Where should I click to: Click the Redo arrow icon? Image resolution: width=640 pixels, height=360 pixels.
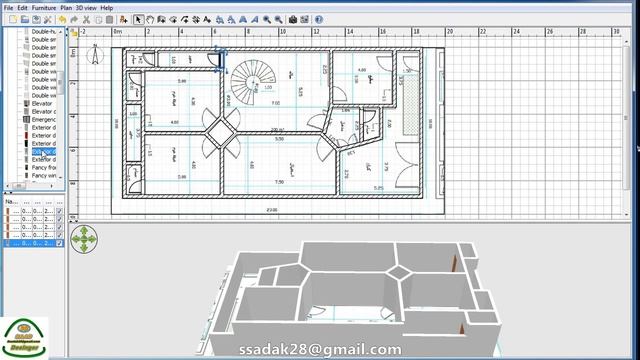tap(74, 20)
